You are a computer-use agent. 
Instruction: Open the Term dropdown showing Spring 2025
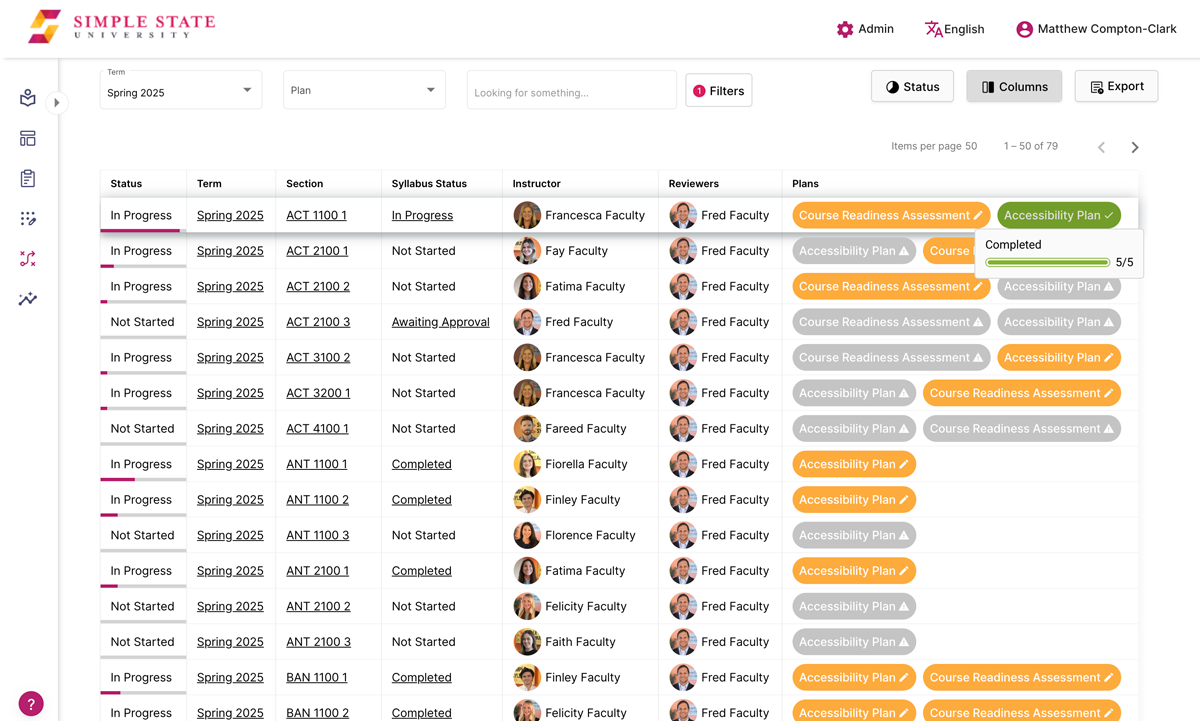click(180, 90)
